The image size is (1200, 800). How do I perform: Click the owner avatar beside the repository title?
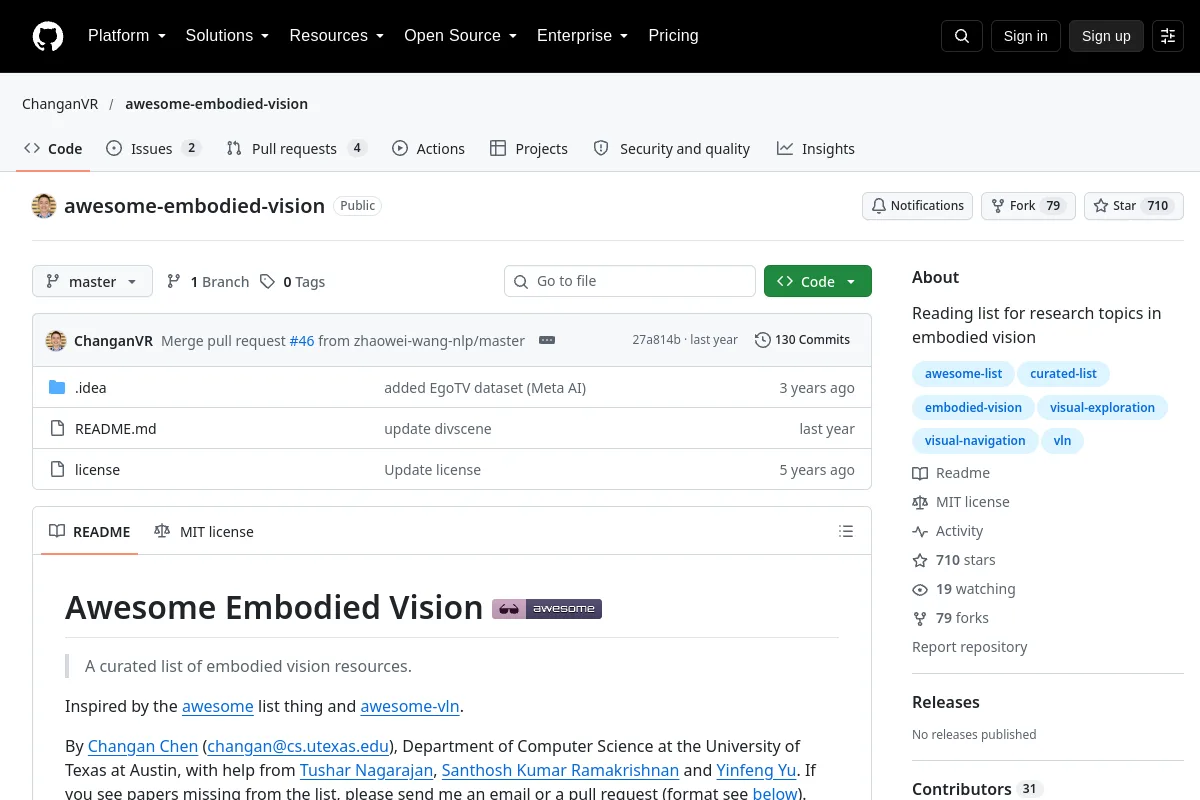tap(44, 206)
